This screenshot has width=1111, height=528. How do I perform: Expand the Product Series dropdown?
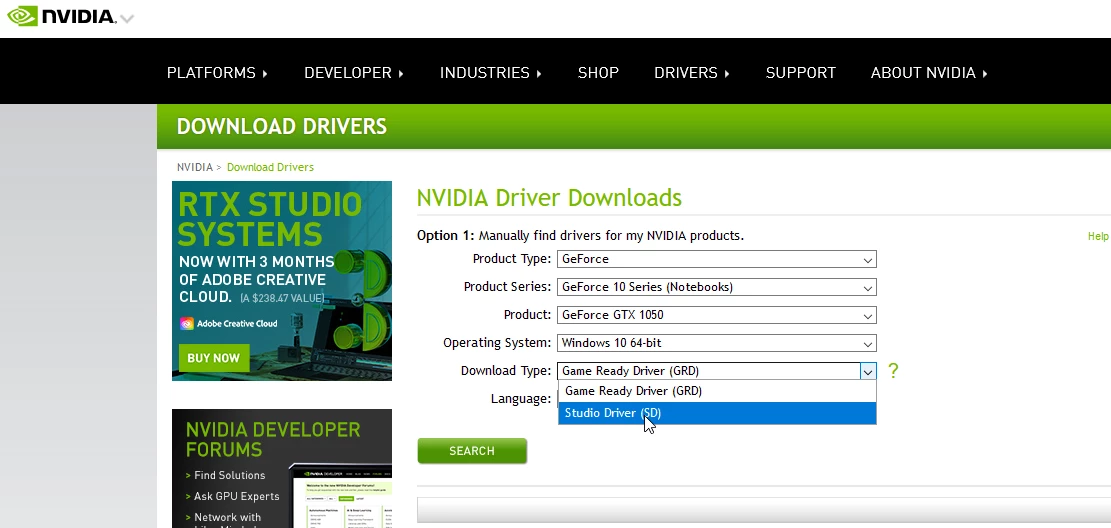pos(717,287)
